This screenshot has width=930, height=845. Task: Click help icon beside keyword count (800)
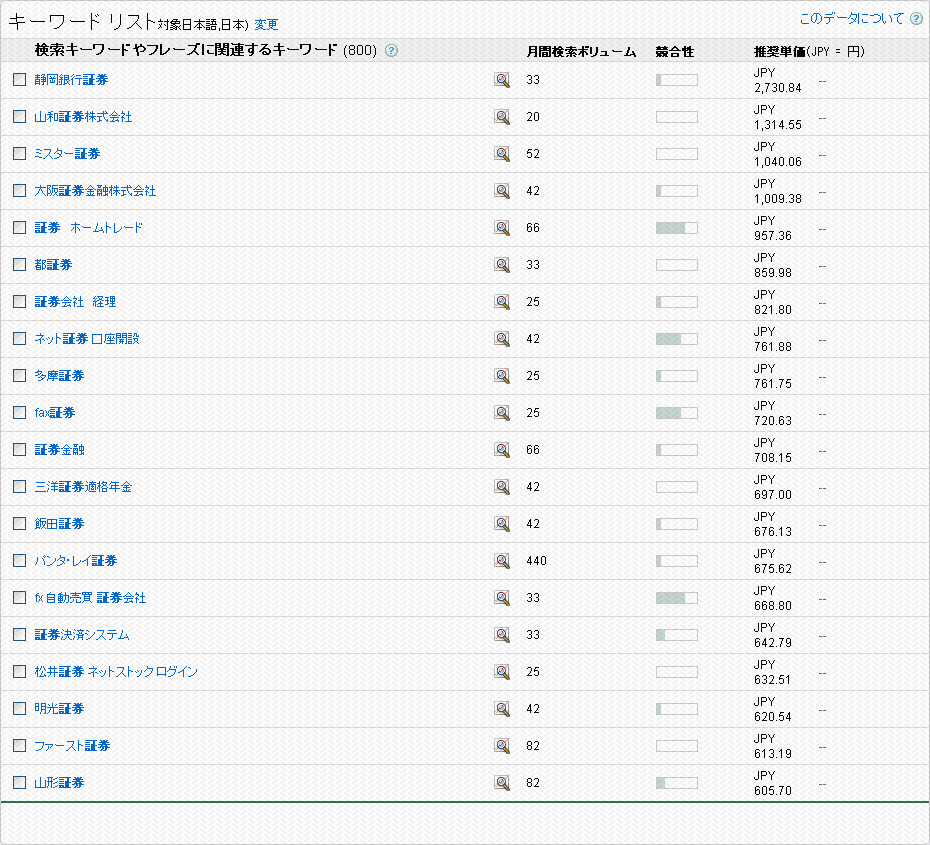[x=391, y=51]
